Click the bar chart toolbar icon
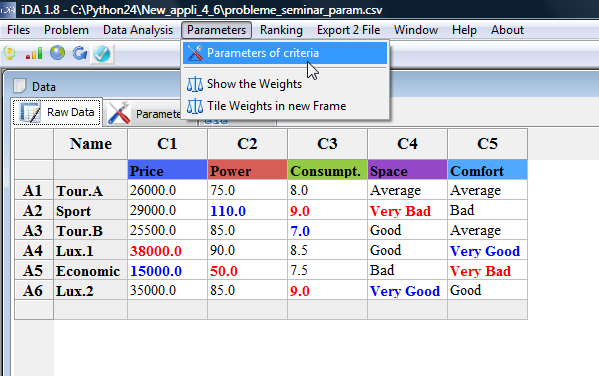The width and height of the screenshot is (599, 376). [34, 53]
